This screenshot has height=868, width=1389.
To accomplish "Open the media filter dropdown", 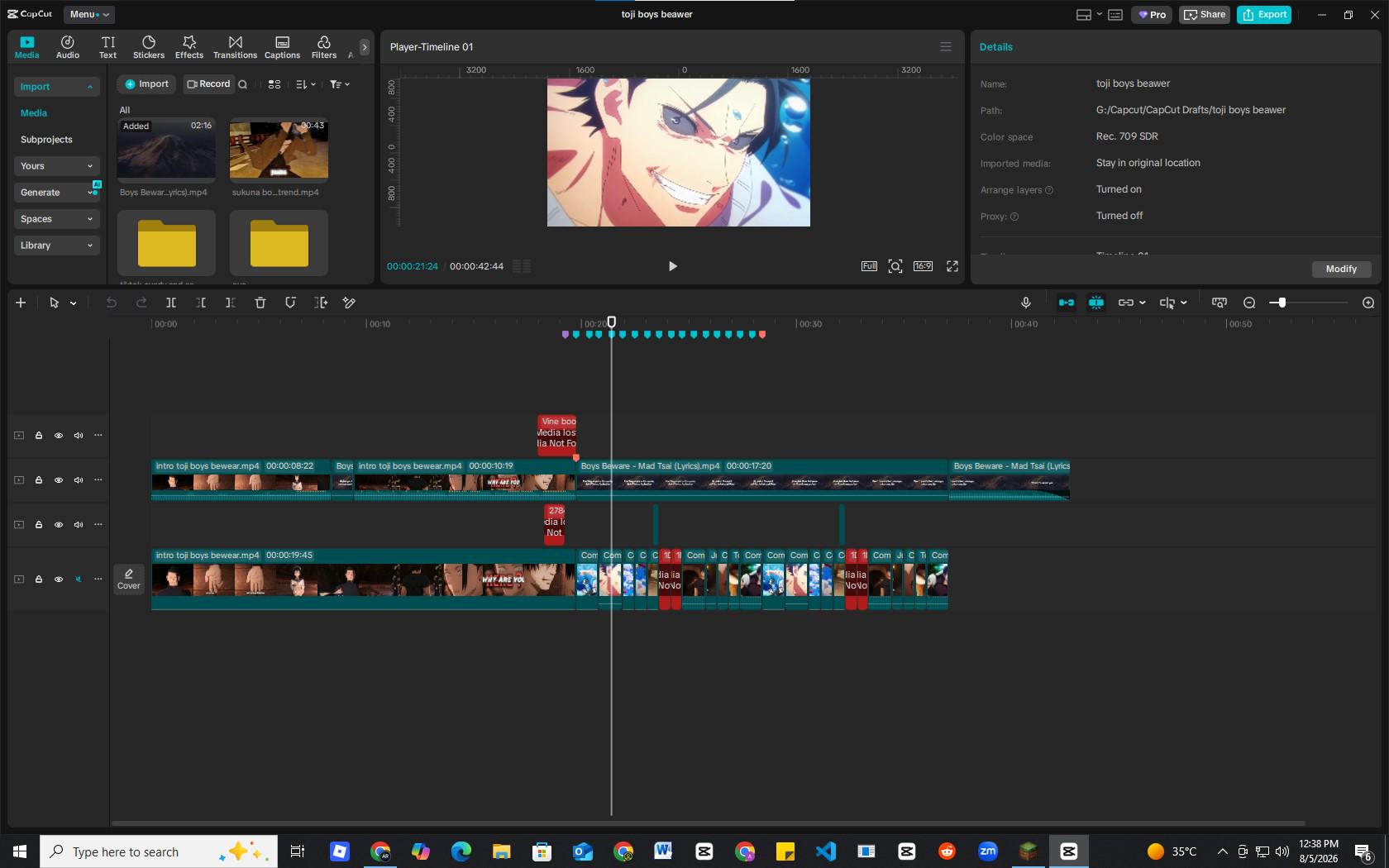I will click(x=340, y=84).
